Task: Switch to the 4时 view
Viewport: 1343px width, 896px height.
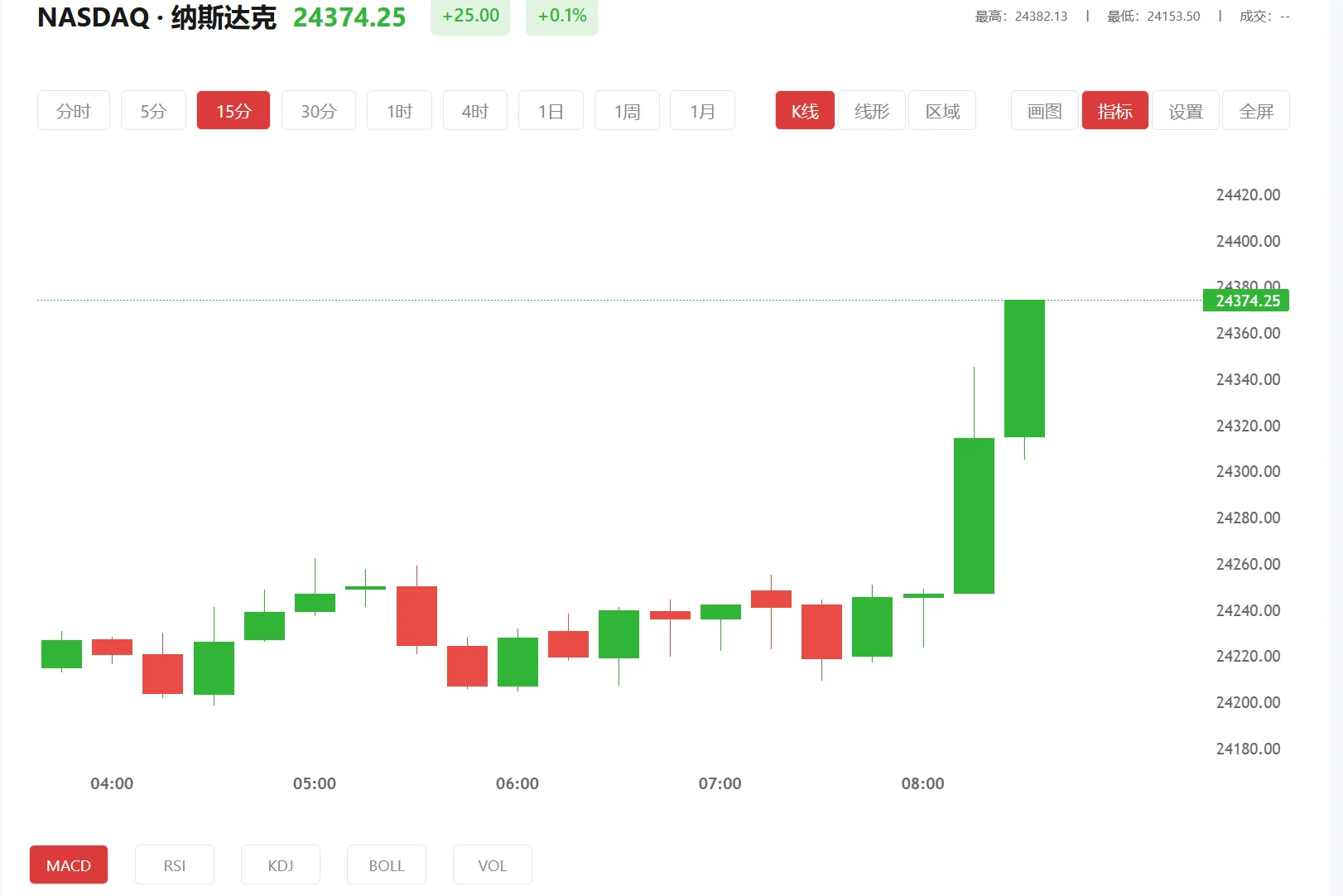Action: 474,109
